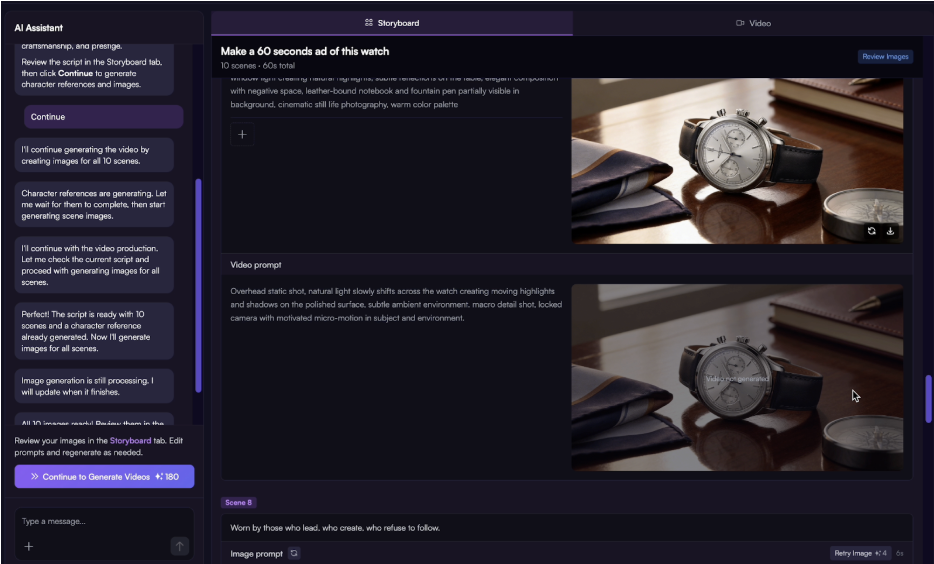Click the send message arrow button

[x=179, y=546]
